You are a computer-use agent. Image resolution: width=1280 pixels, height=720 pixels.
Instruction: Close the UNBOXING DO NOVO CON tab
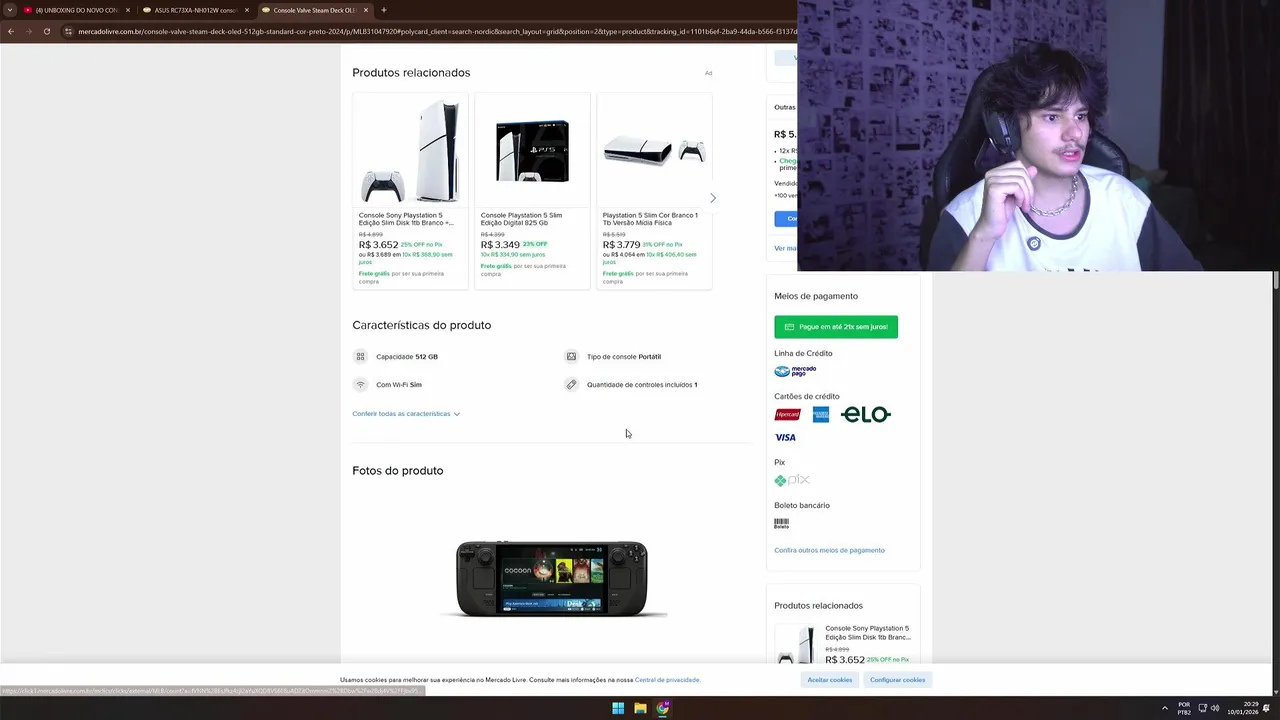coord(128,10)
